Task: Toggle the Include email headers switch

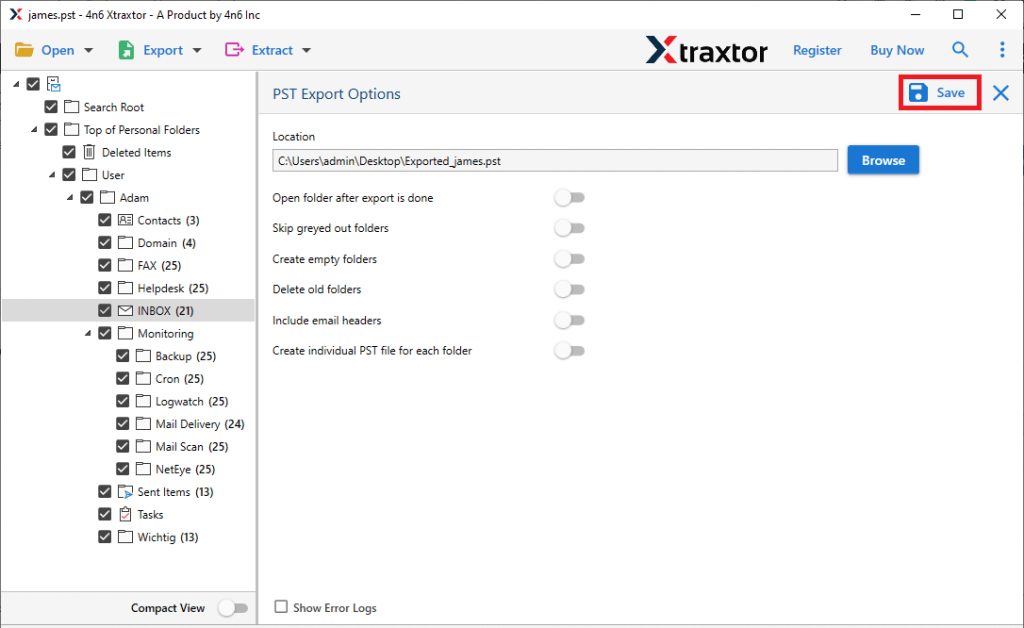Action: [x=570, y=320]
